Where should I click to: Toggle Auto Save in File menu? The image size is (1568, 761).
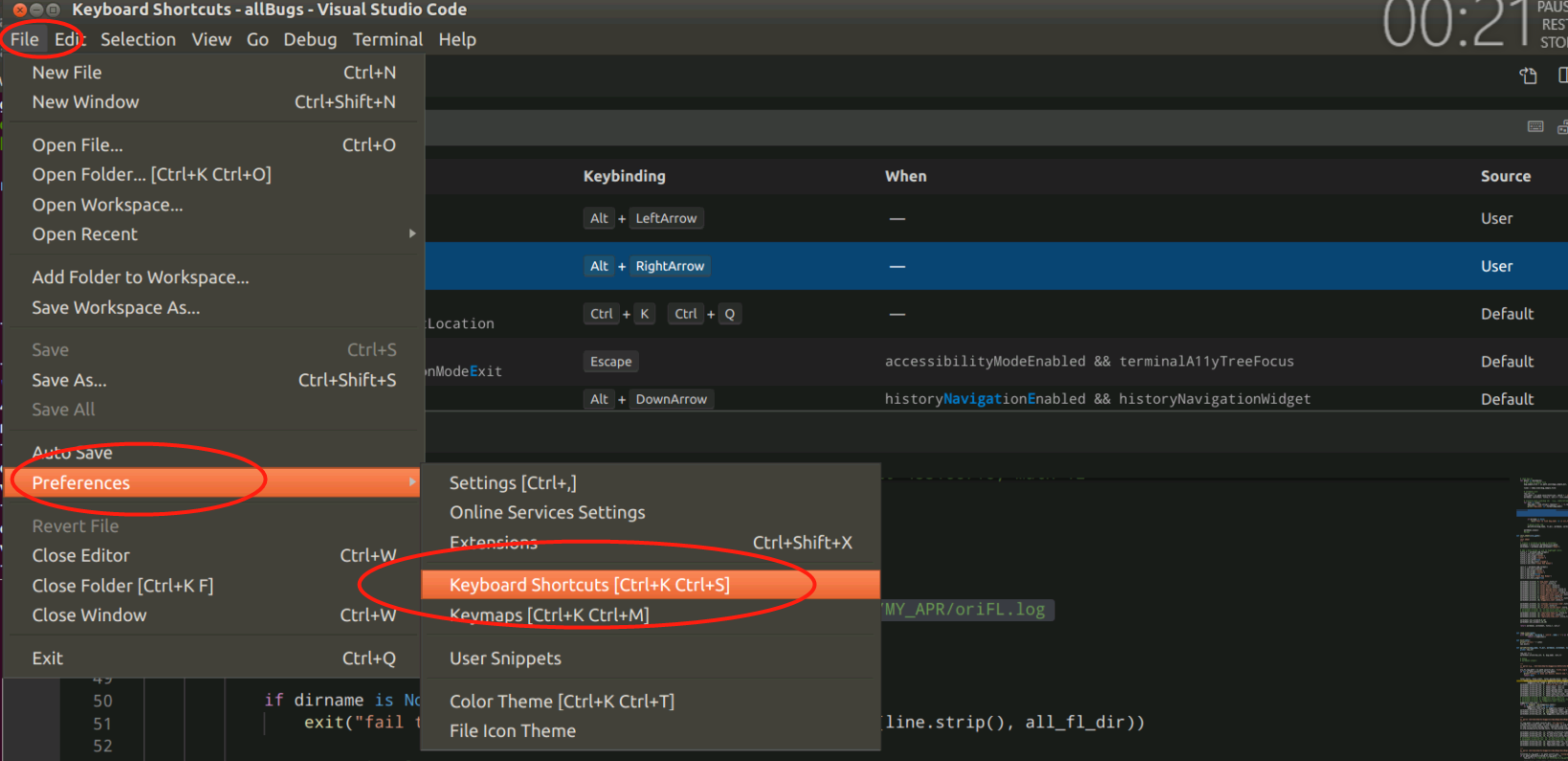pyautogui.click(x=214, y=453)
